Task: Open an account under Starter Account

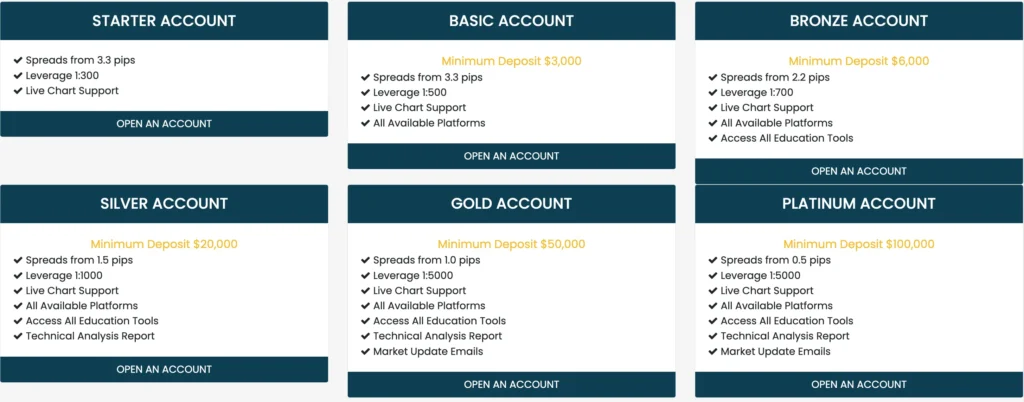Action: coord(164,124)
